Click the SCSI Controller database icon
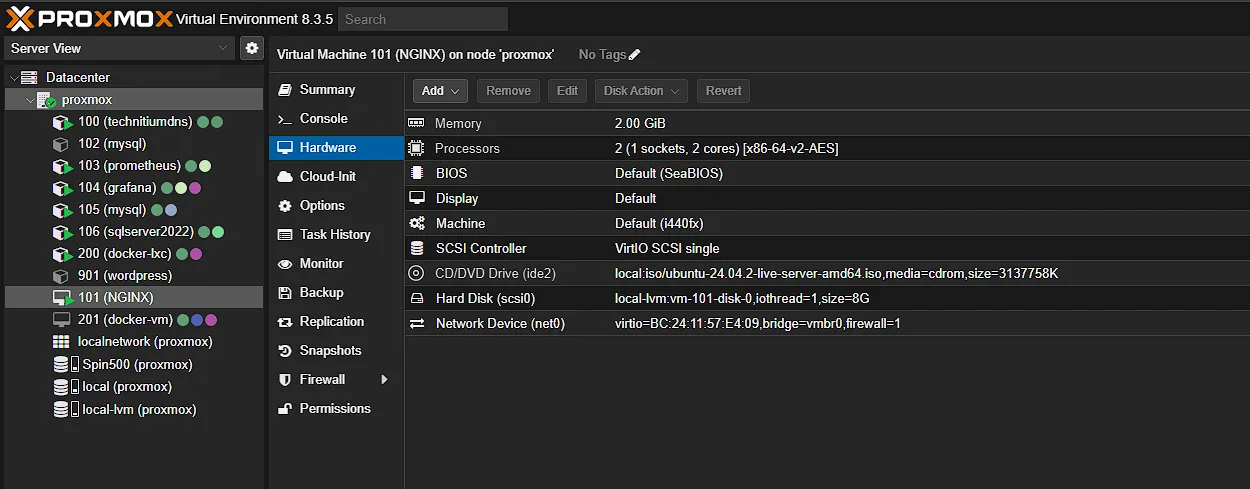This screenshot has width=1250, height=489. pos(417,248)
